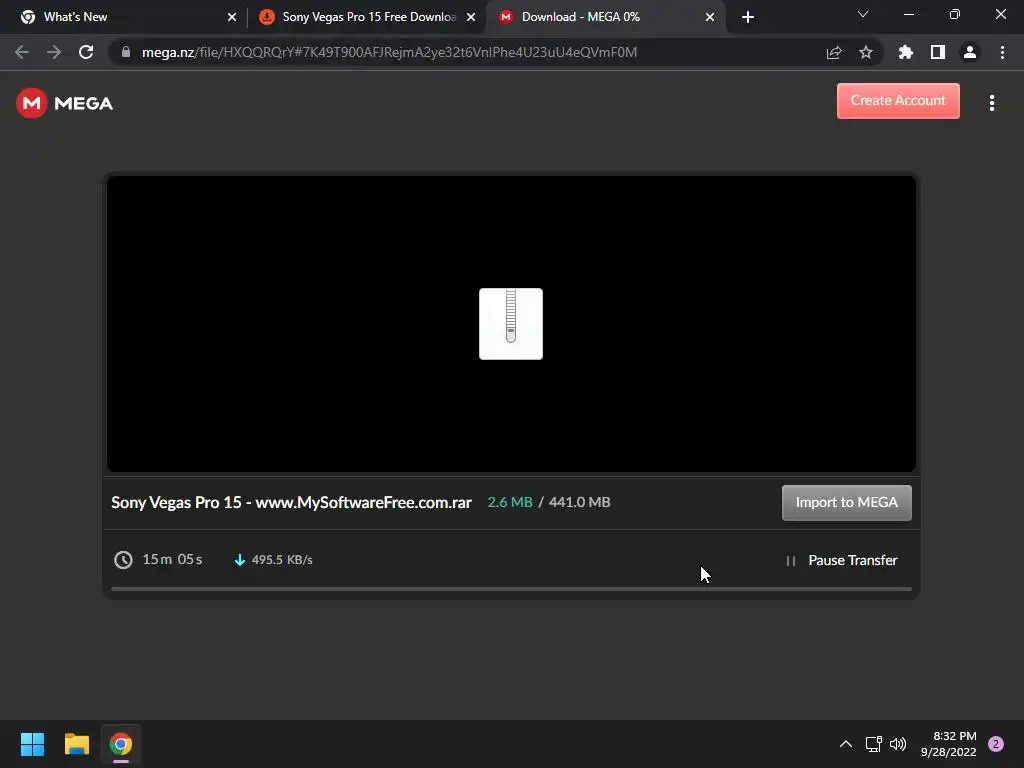Reload the current page

[86, 52]
